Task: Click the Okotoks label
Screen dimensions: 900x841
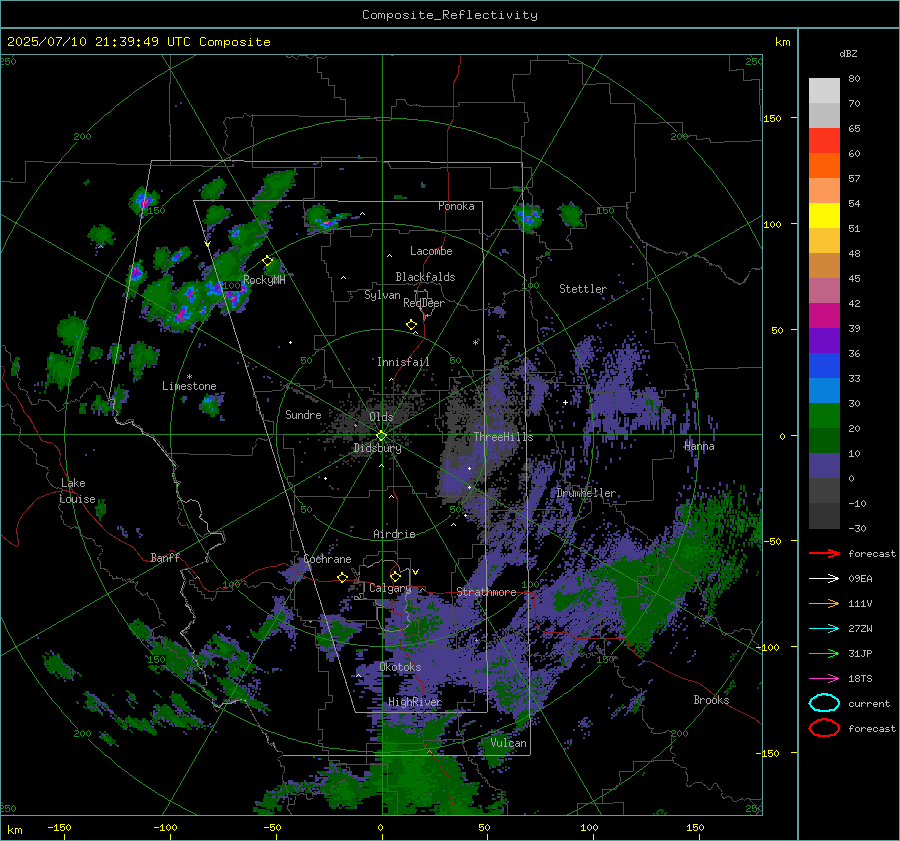Action: [x=400, y=667]
